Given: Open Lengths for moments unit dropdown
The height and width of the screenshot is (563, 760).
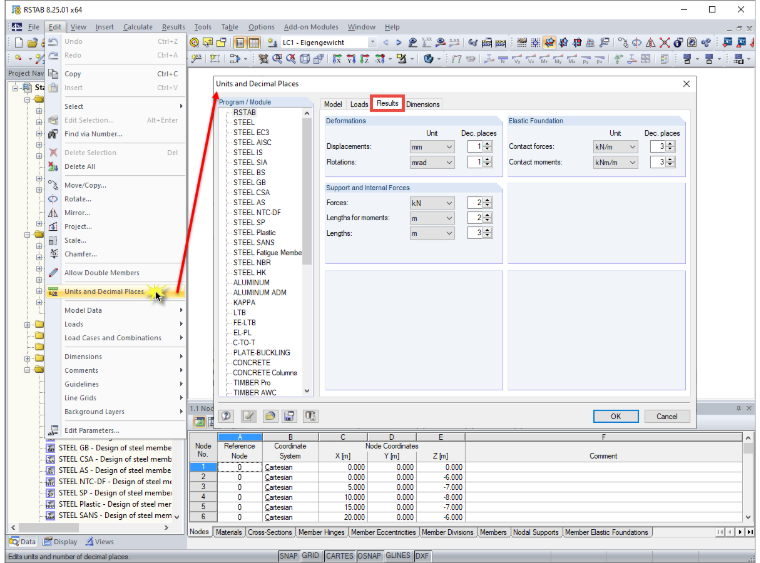Looking at the screenshot, I should point(432,218).
